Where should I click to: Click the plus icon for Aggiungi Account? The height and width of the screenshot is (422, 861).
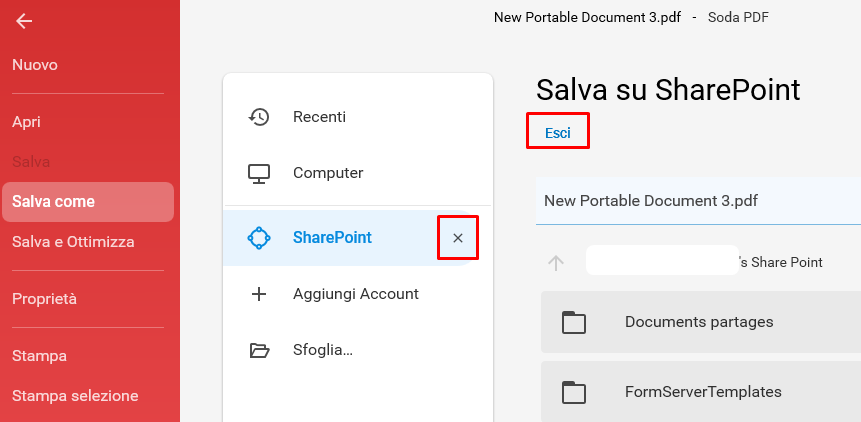pyautogui.click(x=259, y=294)
